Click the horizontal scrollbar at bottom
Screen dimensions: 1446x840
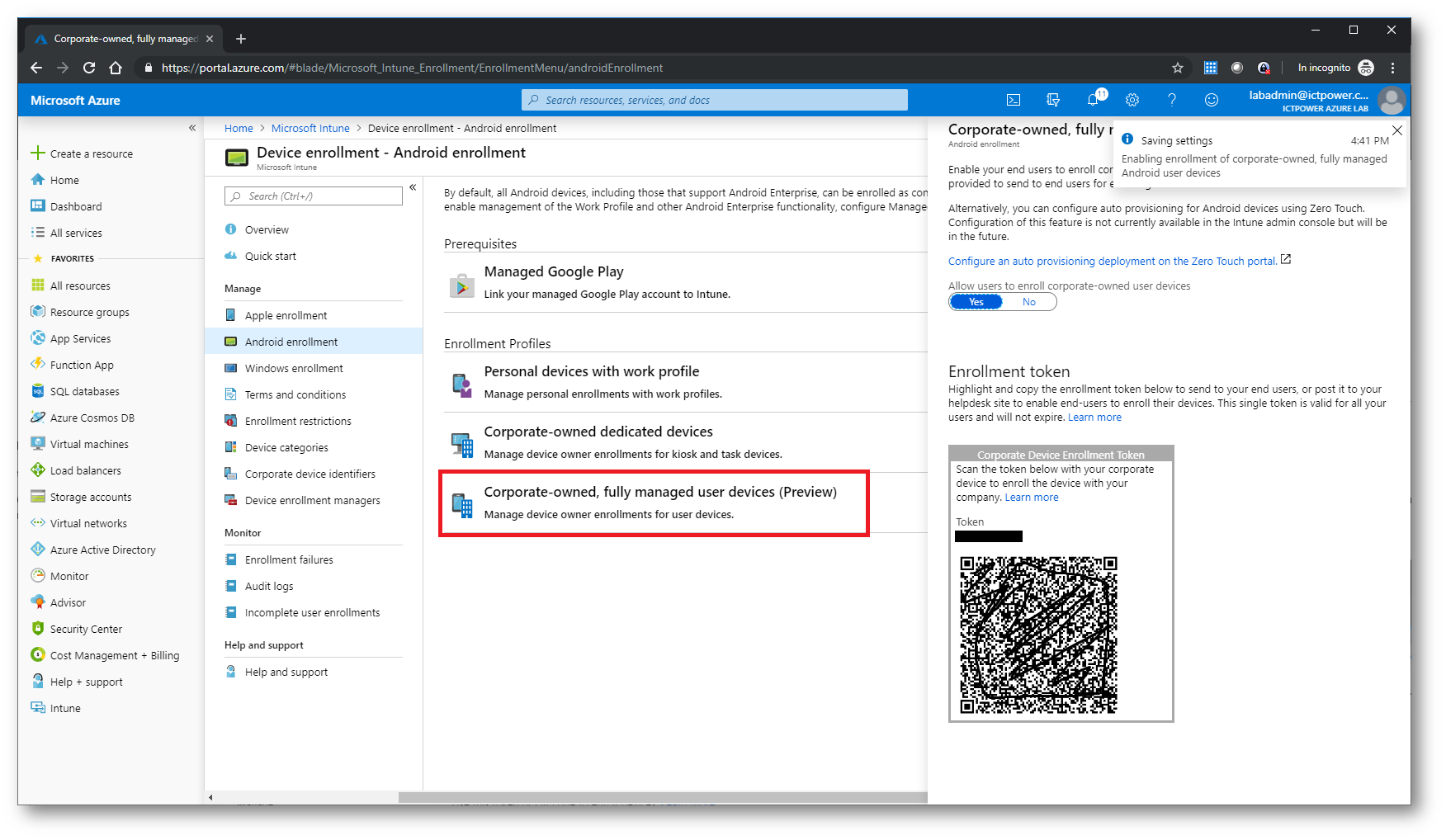(663, 798)
